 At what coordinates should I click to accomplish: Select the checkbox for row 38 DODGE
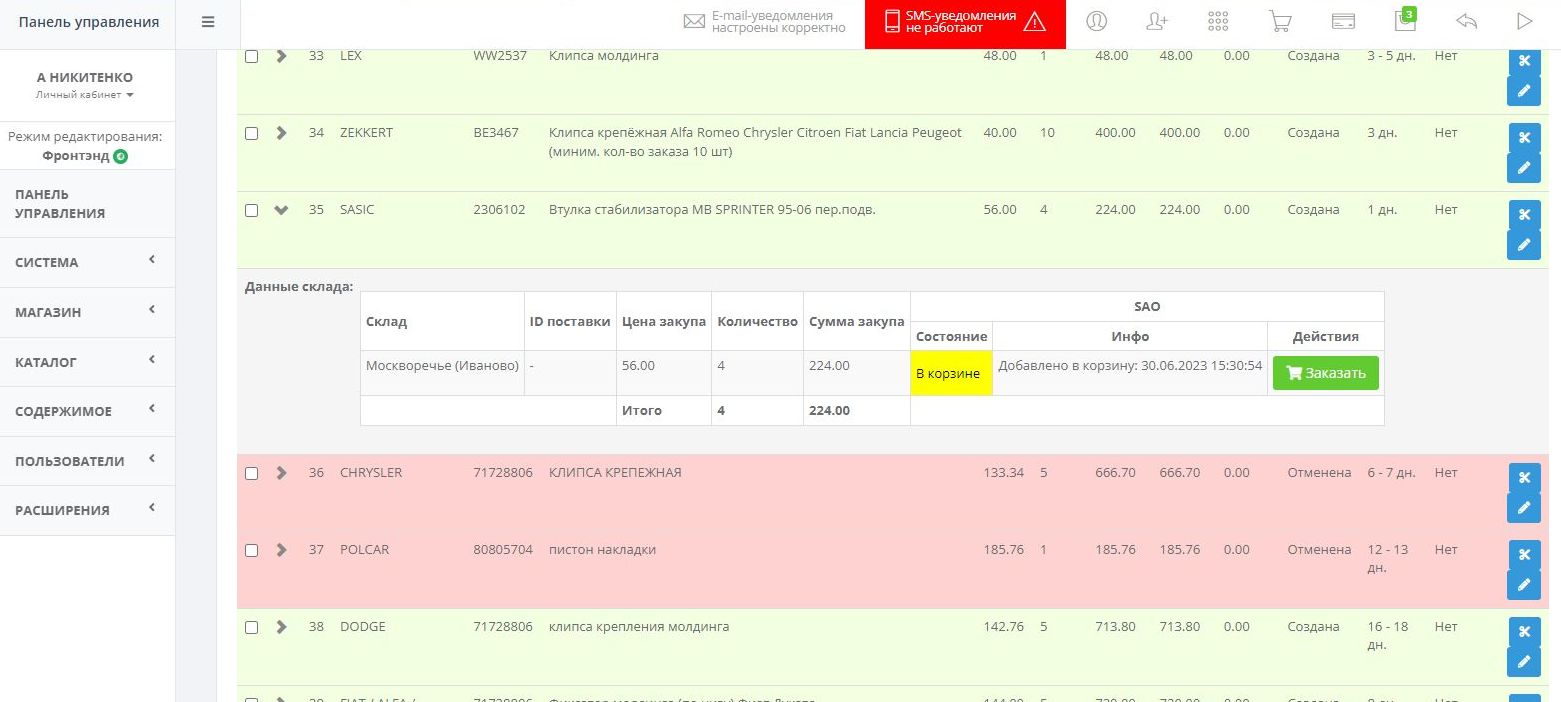pos(252,628)
